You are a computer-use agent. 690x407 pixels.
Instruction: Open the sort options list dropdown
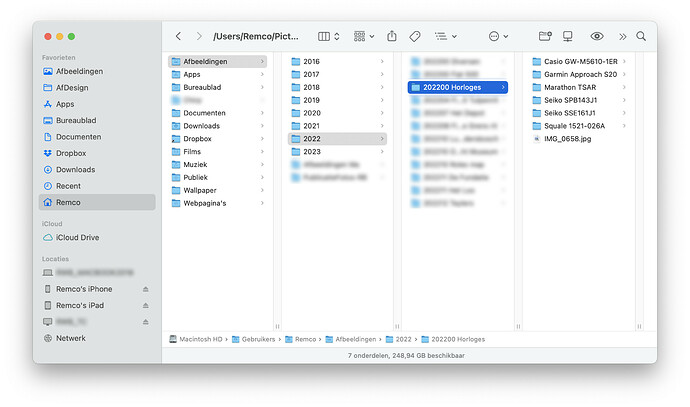tap(445, 36)
